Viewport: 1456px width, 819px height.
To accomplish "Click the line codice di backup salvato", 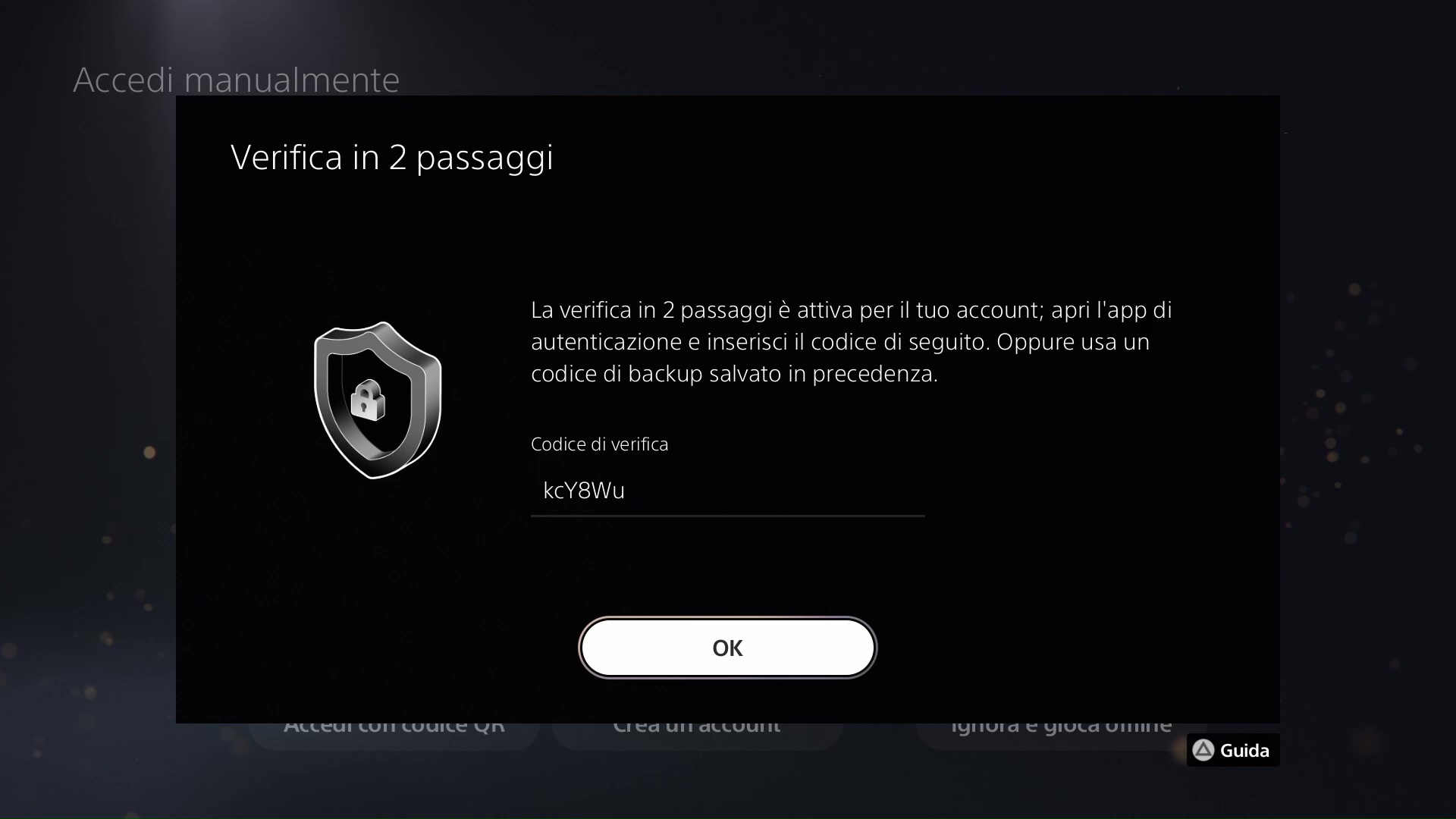I will [x=734, y=374].
